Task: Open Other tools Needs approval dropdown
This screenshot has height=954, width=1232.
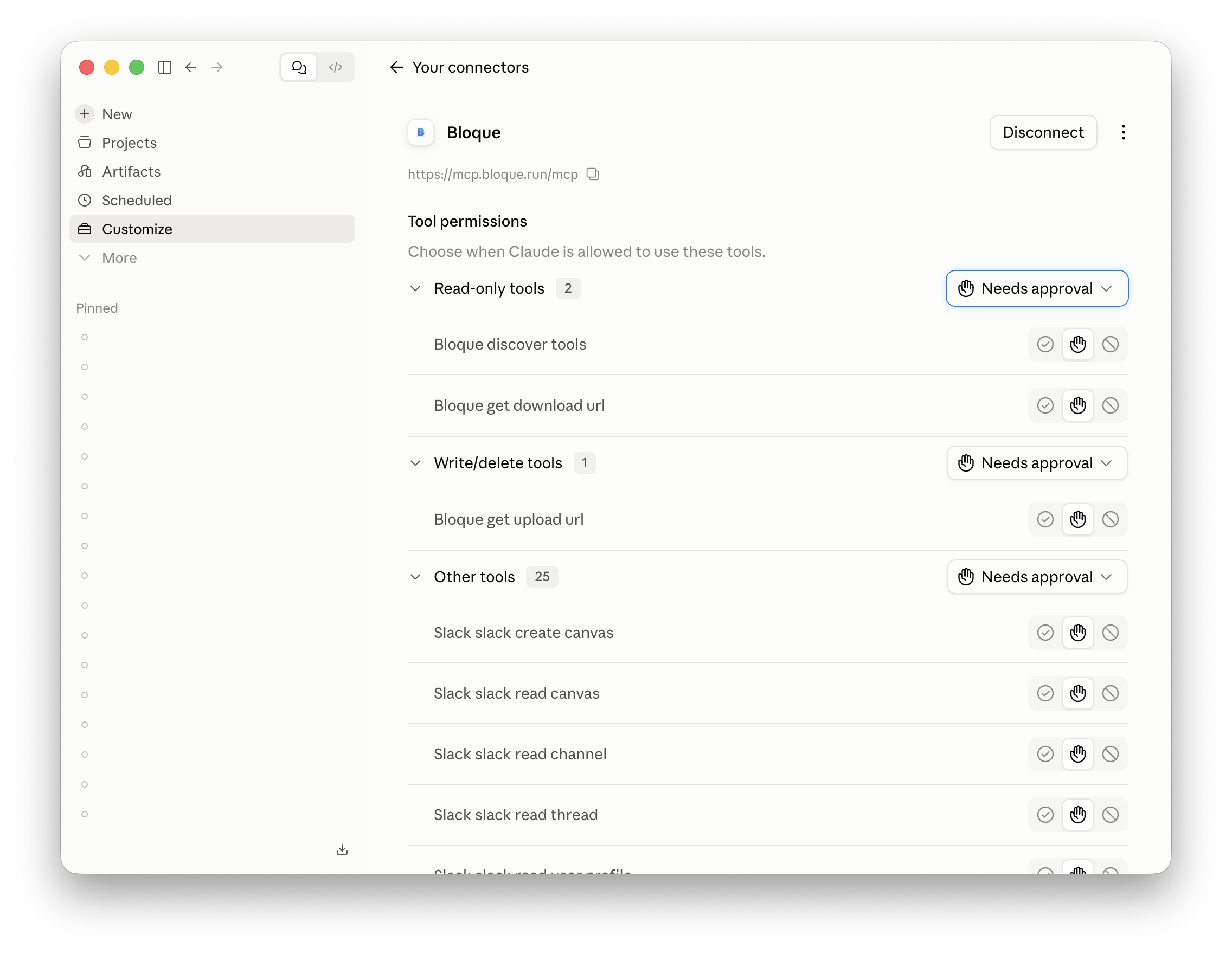Action: (1037, 577)
